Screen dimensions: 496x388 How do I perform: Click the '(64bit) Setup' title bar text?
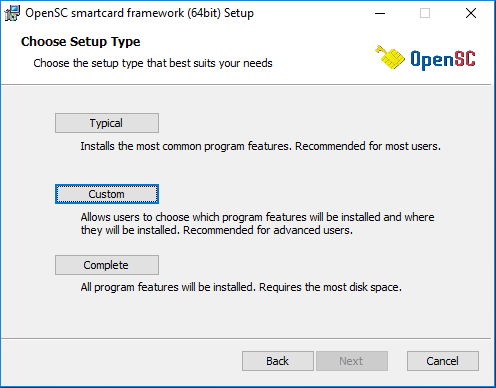pyautogui.click(x=220, y=13)
